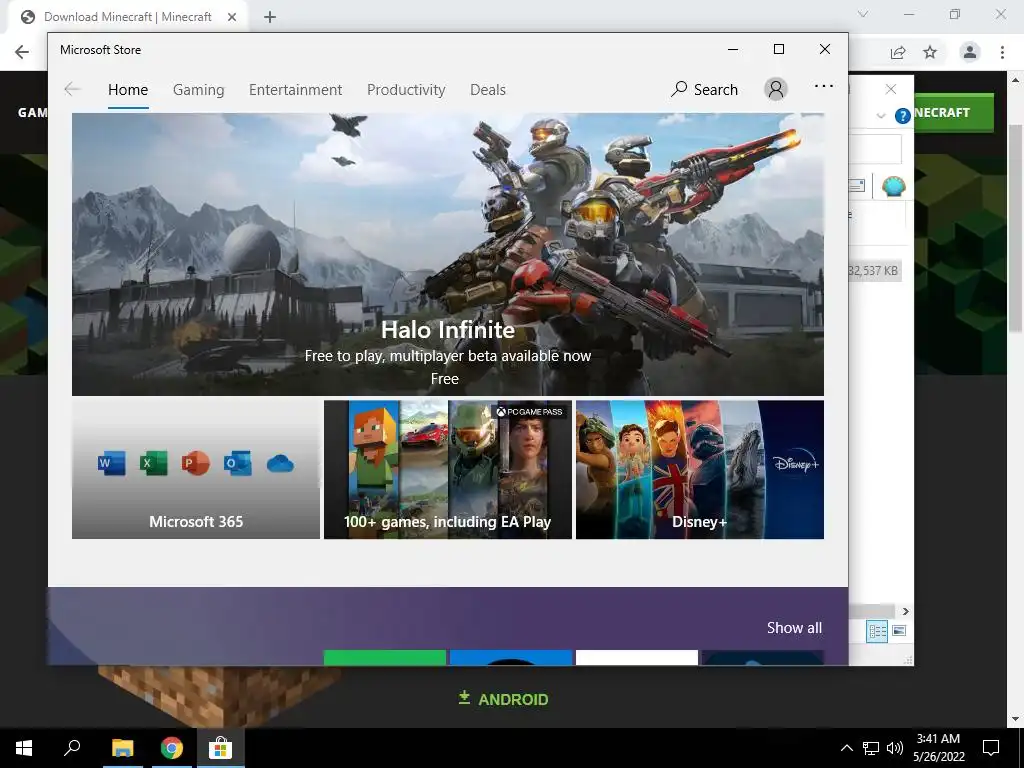
Task: Open the Entertainment tab
Action: coord(295,89)
